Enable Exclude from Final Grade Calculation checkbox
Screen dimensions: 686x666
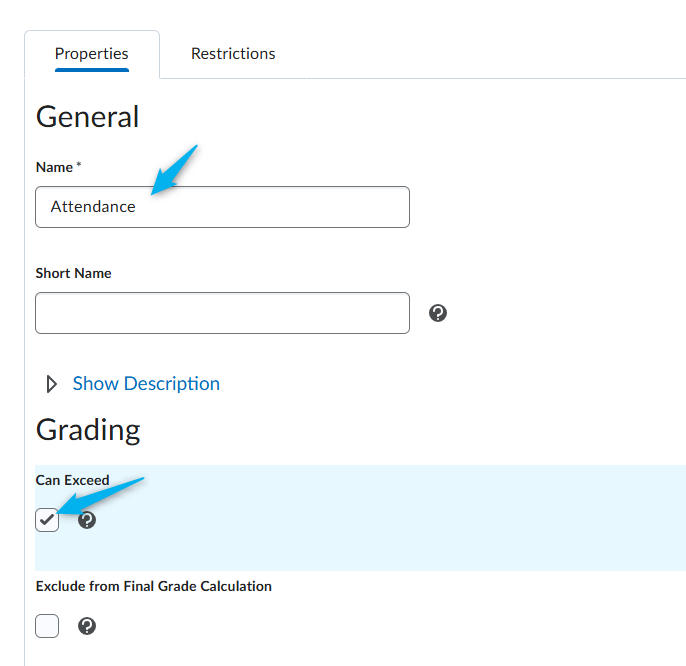click(47, 626)
